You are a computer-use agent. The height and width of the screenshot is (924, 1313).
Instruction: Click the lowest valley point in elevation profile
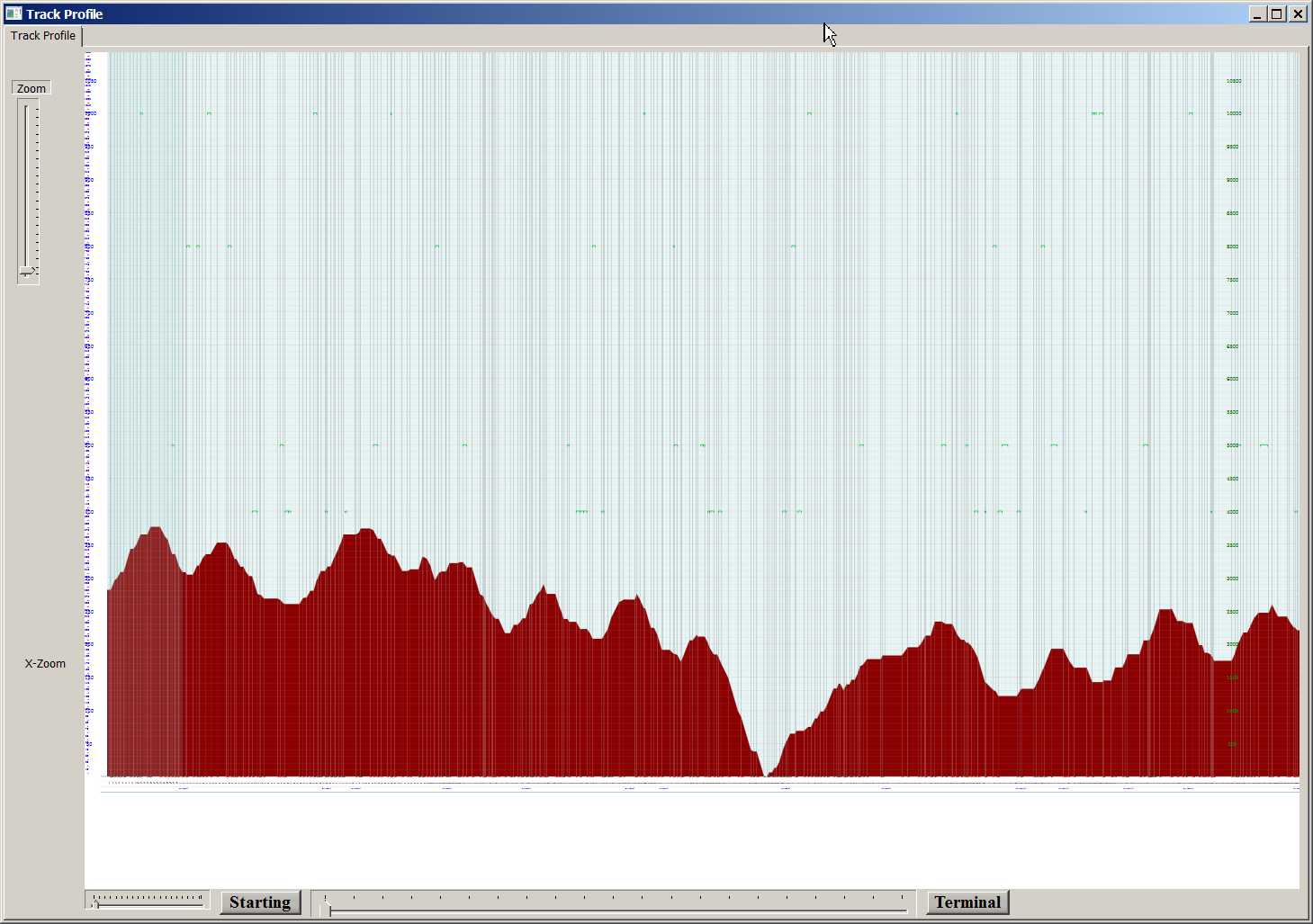pos(764,773)
